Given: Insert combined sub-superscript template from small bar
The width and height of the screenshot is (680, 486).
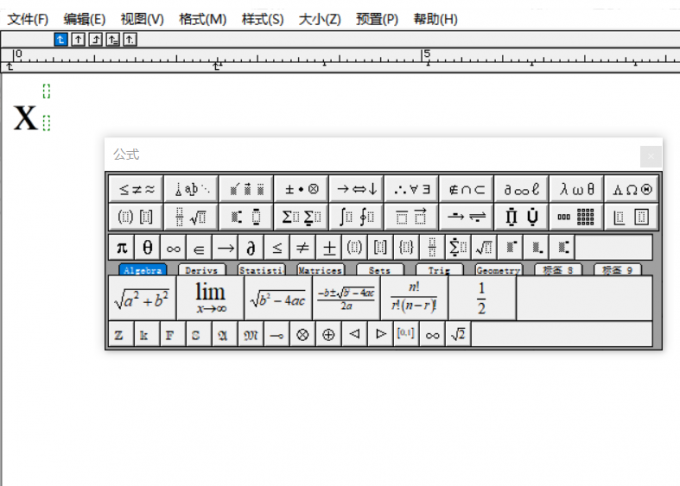Looking at the screenshot, I should [562, 248].
